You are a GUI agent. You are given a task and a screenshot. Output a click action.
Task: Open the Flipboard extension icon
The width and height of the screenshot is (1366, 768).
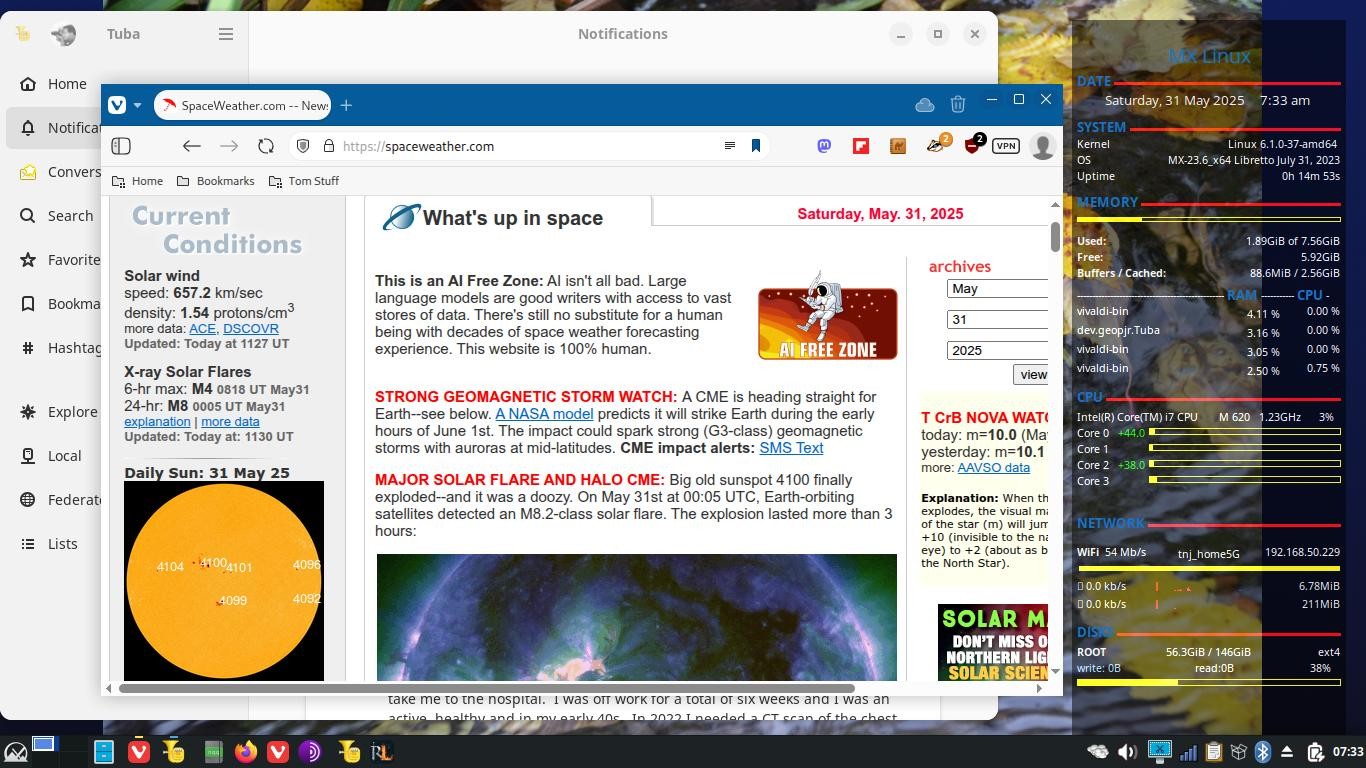(861, 146)
